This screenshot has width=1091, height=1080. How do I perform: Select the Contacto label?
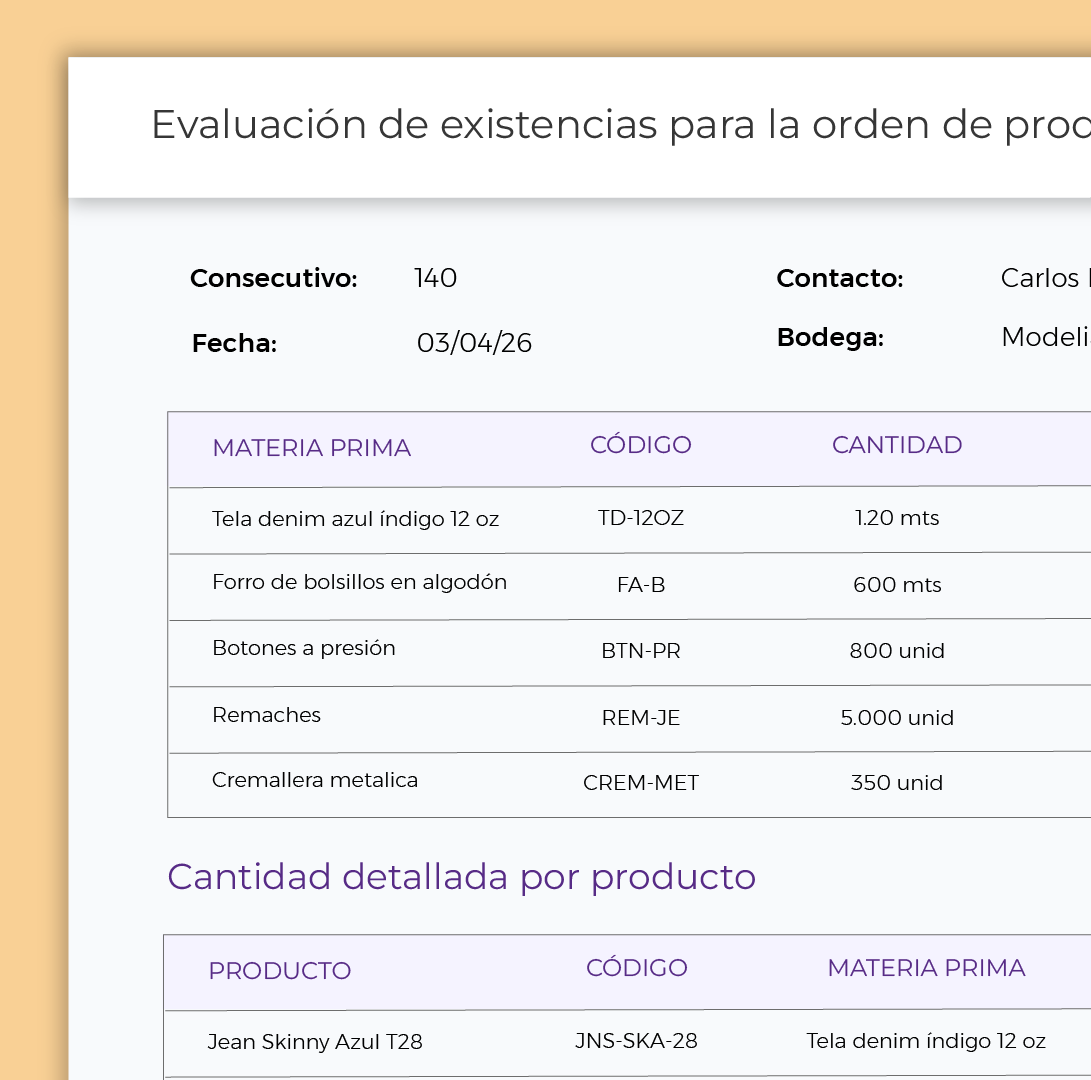coord(840,278)
